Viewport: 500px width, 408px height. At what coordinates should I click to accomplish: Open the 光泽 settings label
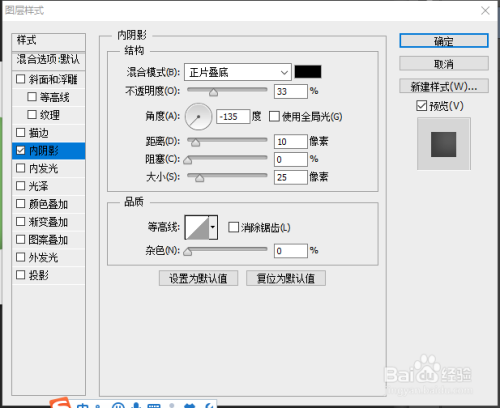point(39,186)
